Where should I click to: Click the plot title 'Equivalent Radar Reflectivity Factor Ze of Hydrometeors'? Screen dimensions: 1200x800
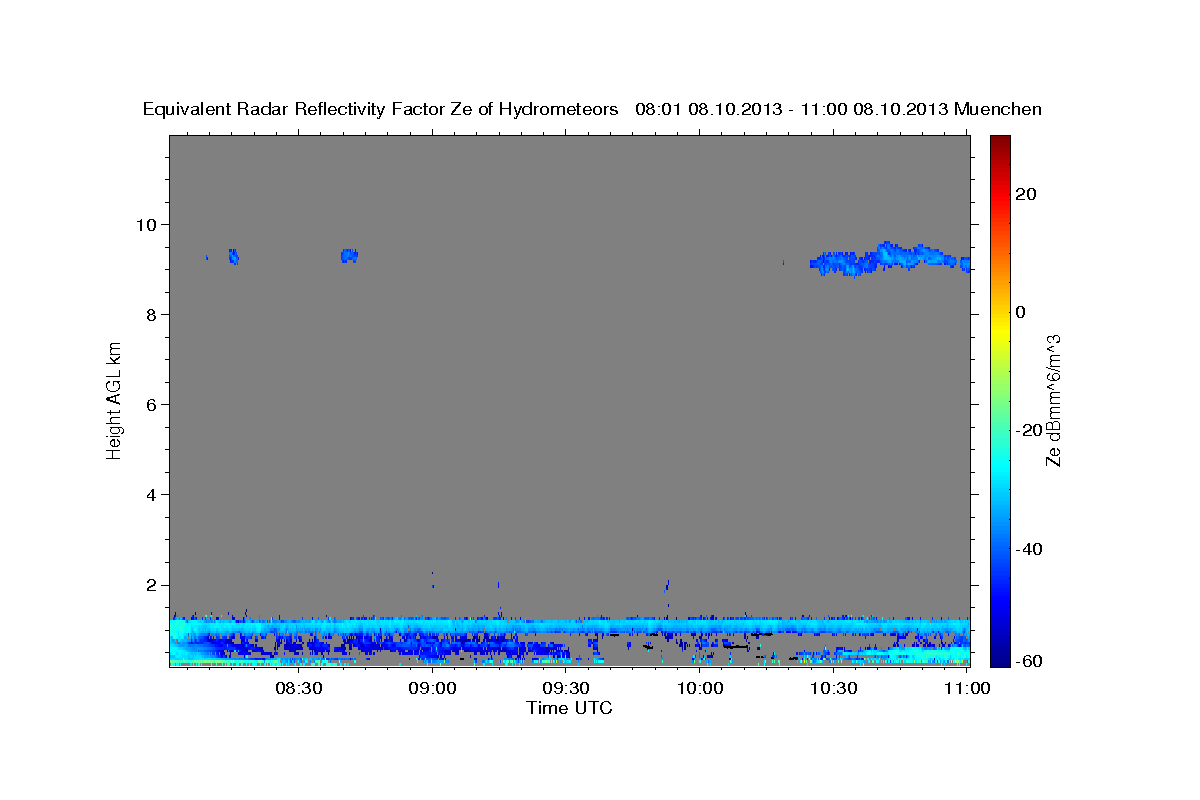point(381,109)
